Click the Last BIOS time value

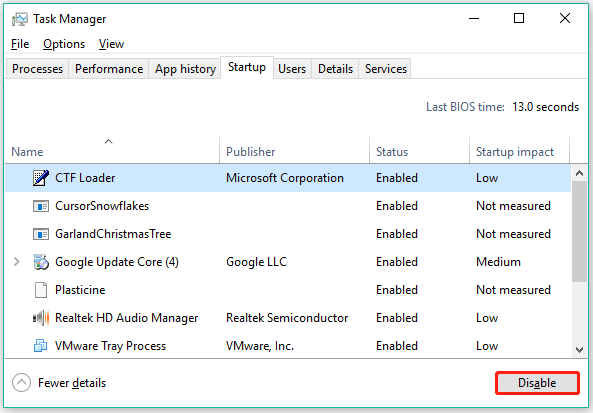(545, 107)
